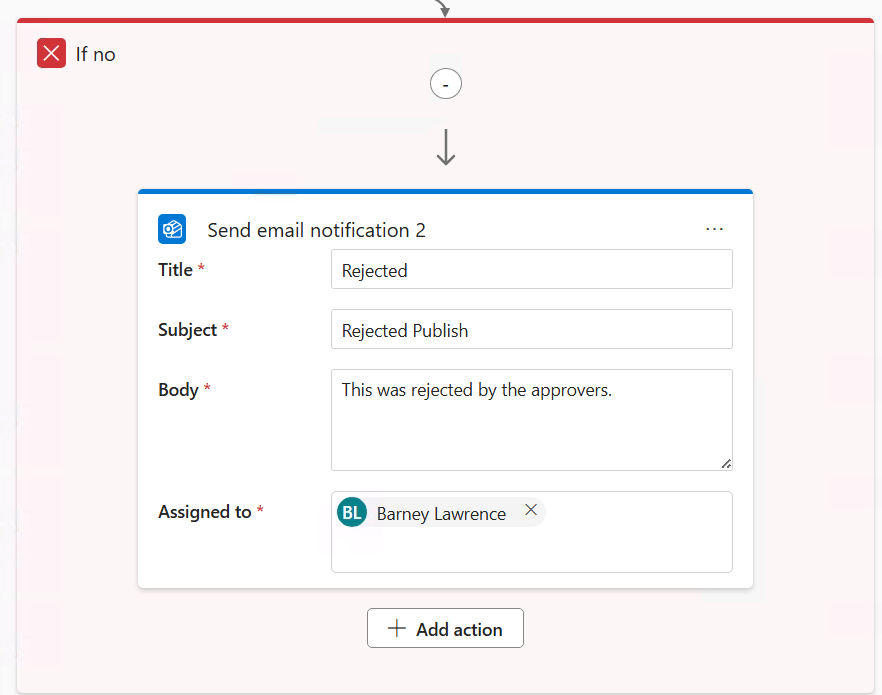Image resolution: width=882 pixels, height=695 pixels.
Task: Click the Subject field label
Action: pos(187,330)
